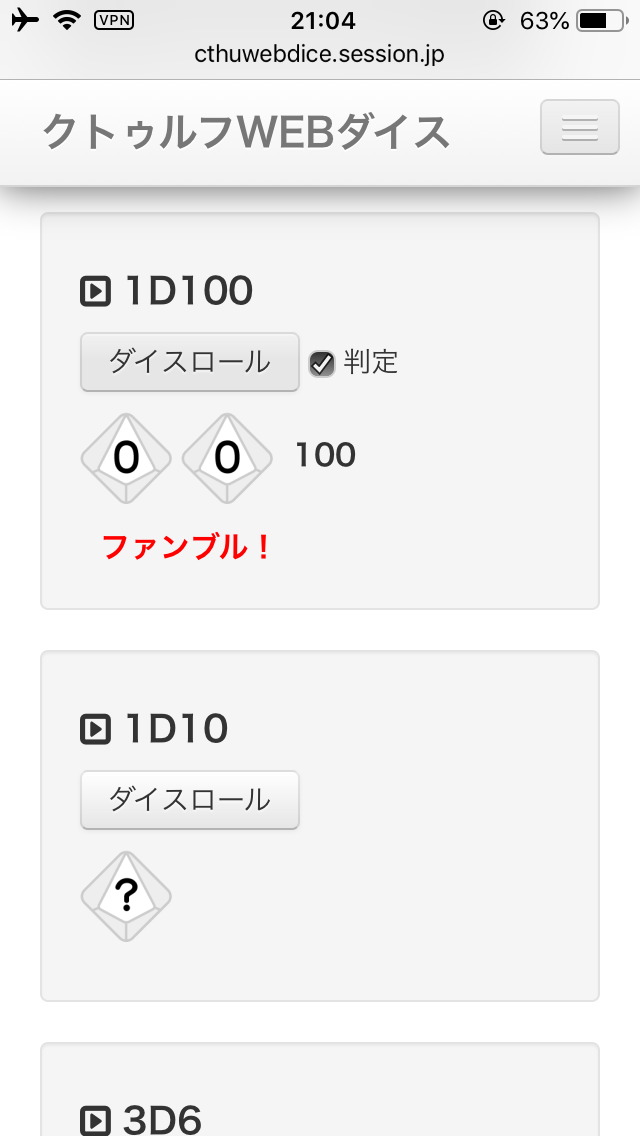
Task: Click the red ファンブル！ result text
Action: coord(187,547)
